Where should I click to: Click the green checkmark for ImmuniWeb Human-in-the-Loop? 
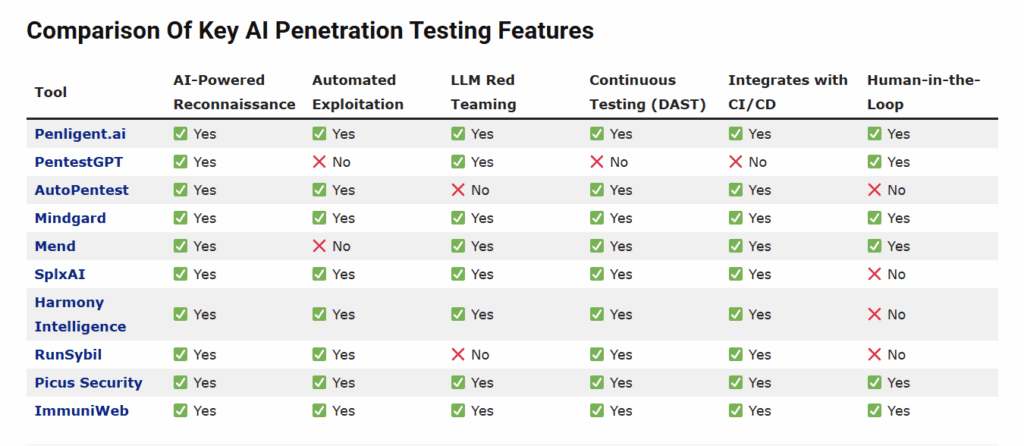pyautogui.click(x=874, y=410)
